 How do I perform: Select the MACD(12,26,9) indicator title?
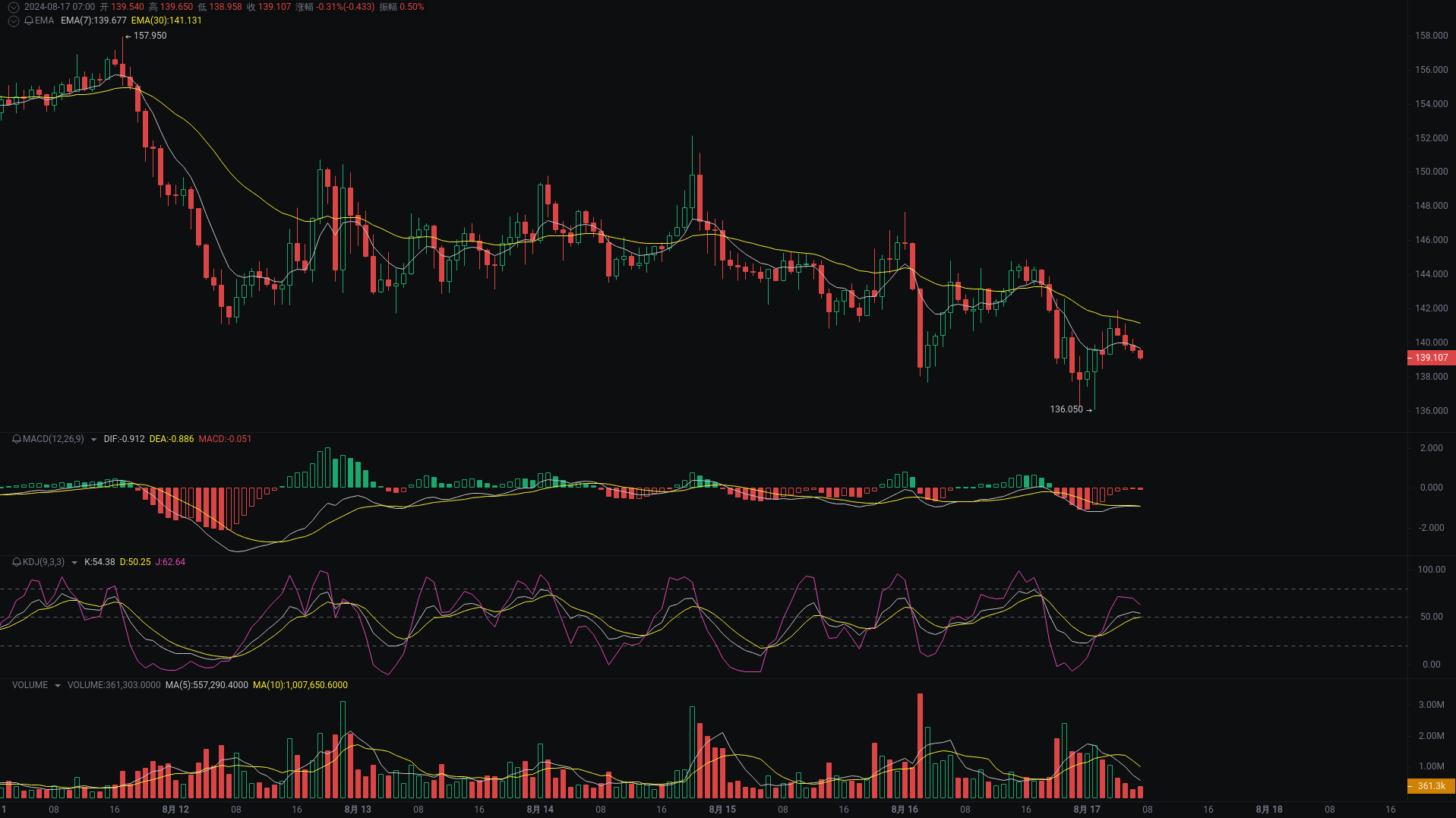tap(52, 438)
